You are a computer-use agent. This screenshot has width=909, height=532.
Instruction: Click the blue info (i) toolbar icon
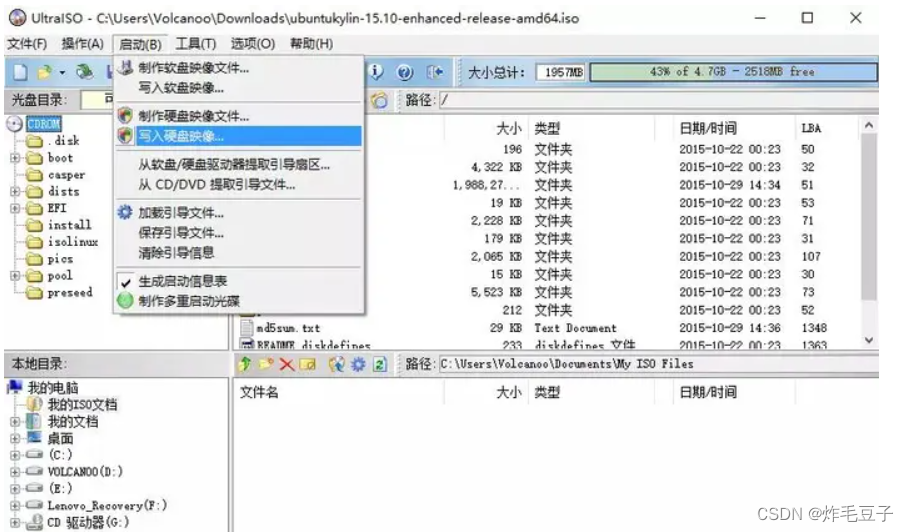click(376, 72)
